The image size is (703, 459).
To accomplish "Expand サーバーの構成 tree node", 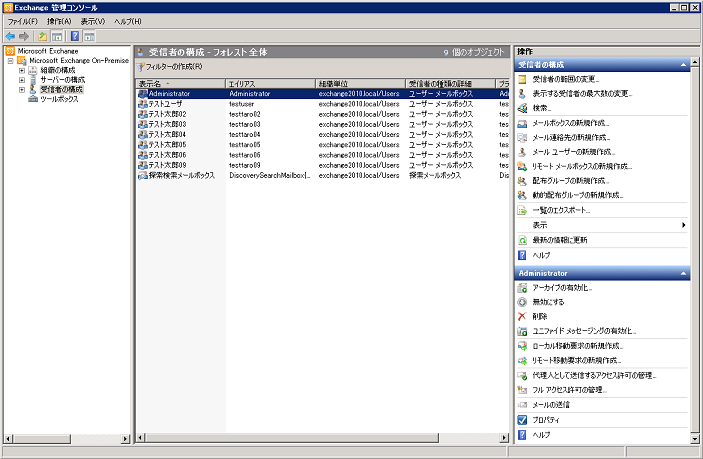I will pos(22,80).
